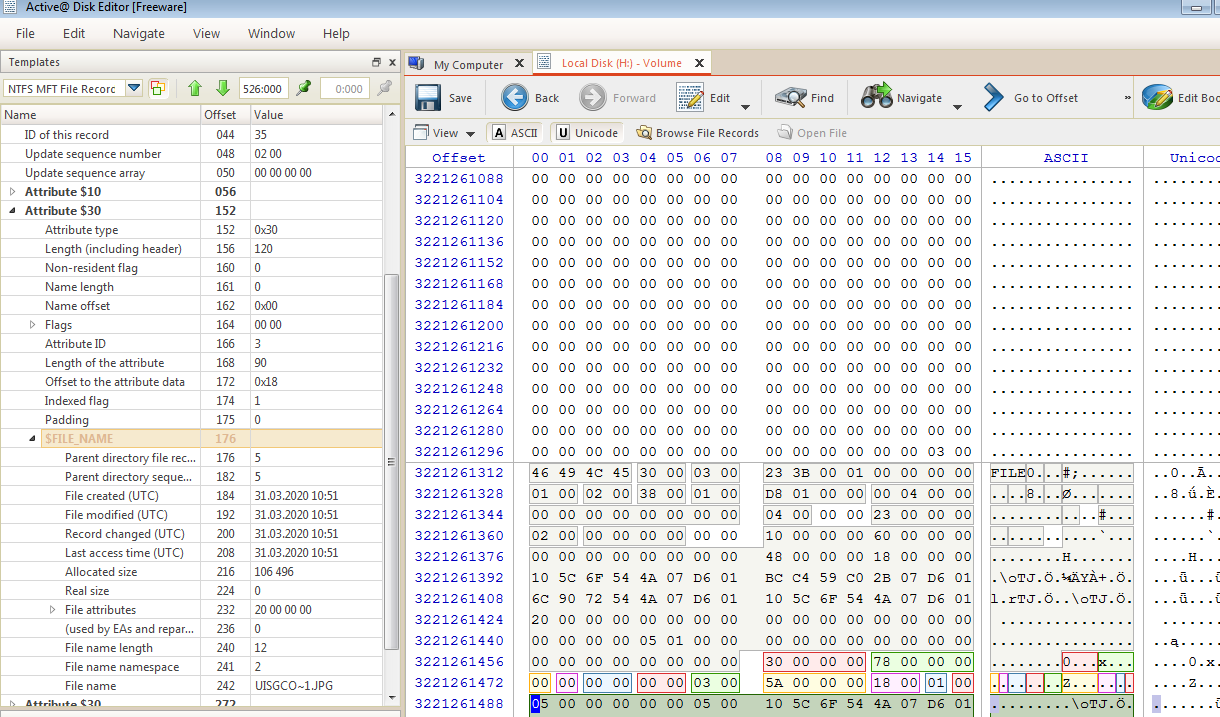
Task: Open the Navigate menu
Action: [x=139, y=33]
